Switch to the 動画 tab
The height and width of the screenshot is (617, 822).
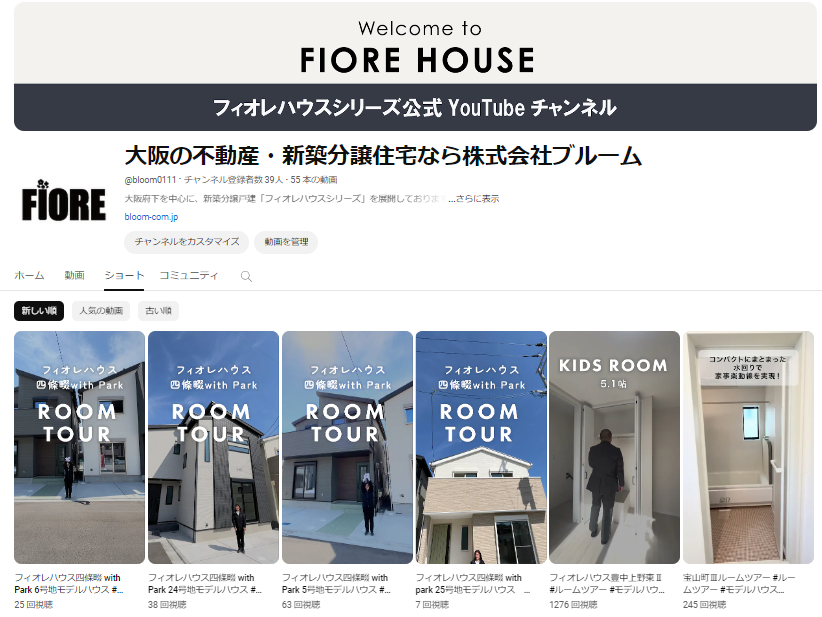pos(74,275)
